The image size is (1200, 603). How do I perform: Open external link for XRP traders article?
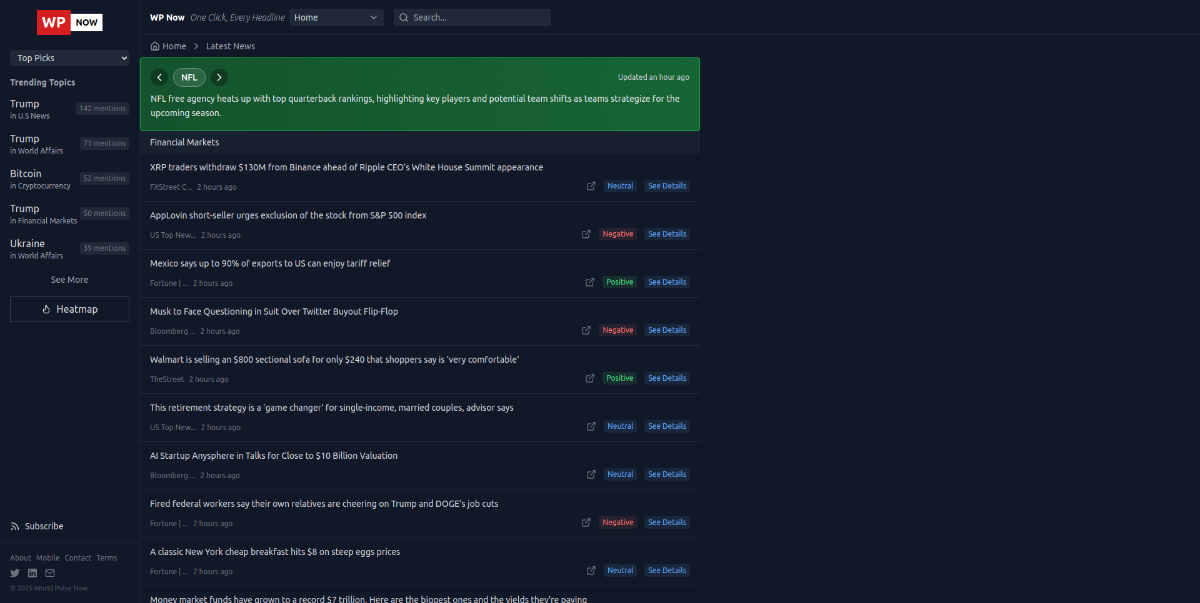pos(591,186)
